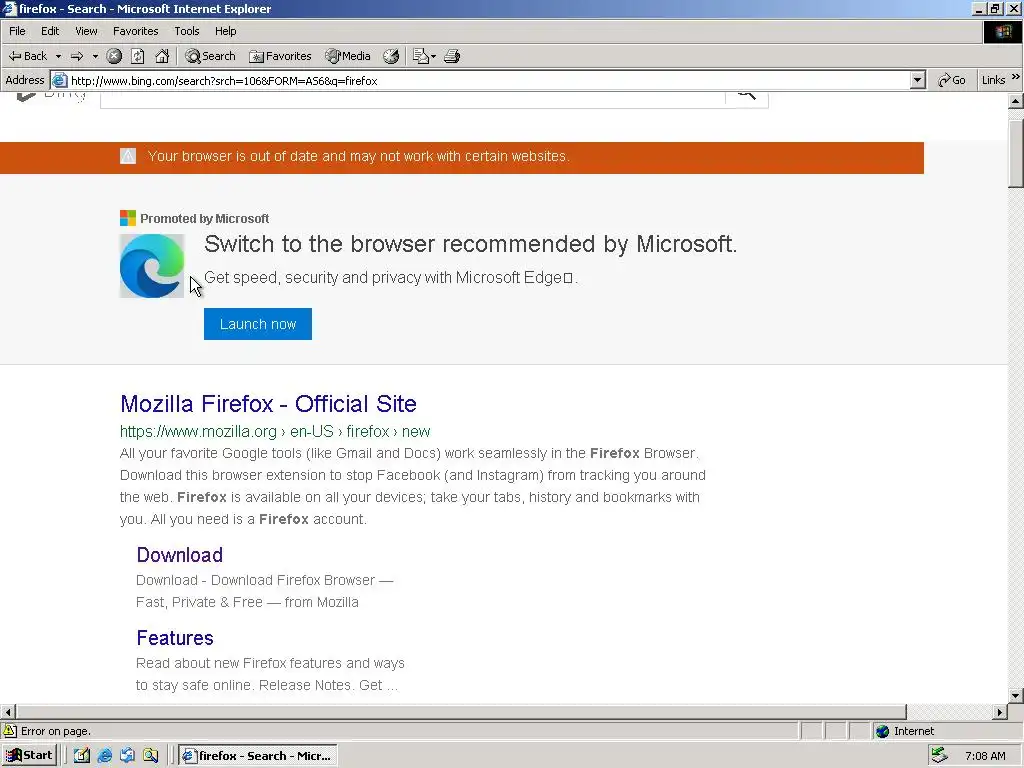Image resolution: width=1024 pixels, height=768 pixels.
Task: Click the IE icon in title bar
Action: 9,8
